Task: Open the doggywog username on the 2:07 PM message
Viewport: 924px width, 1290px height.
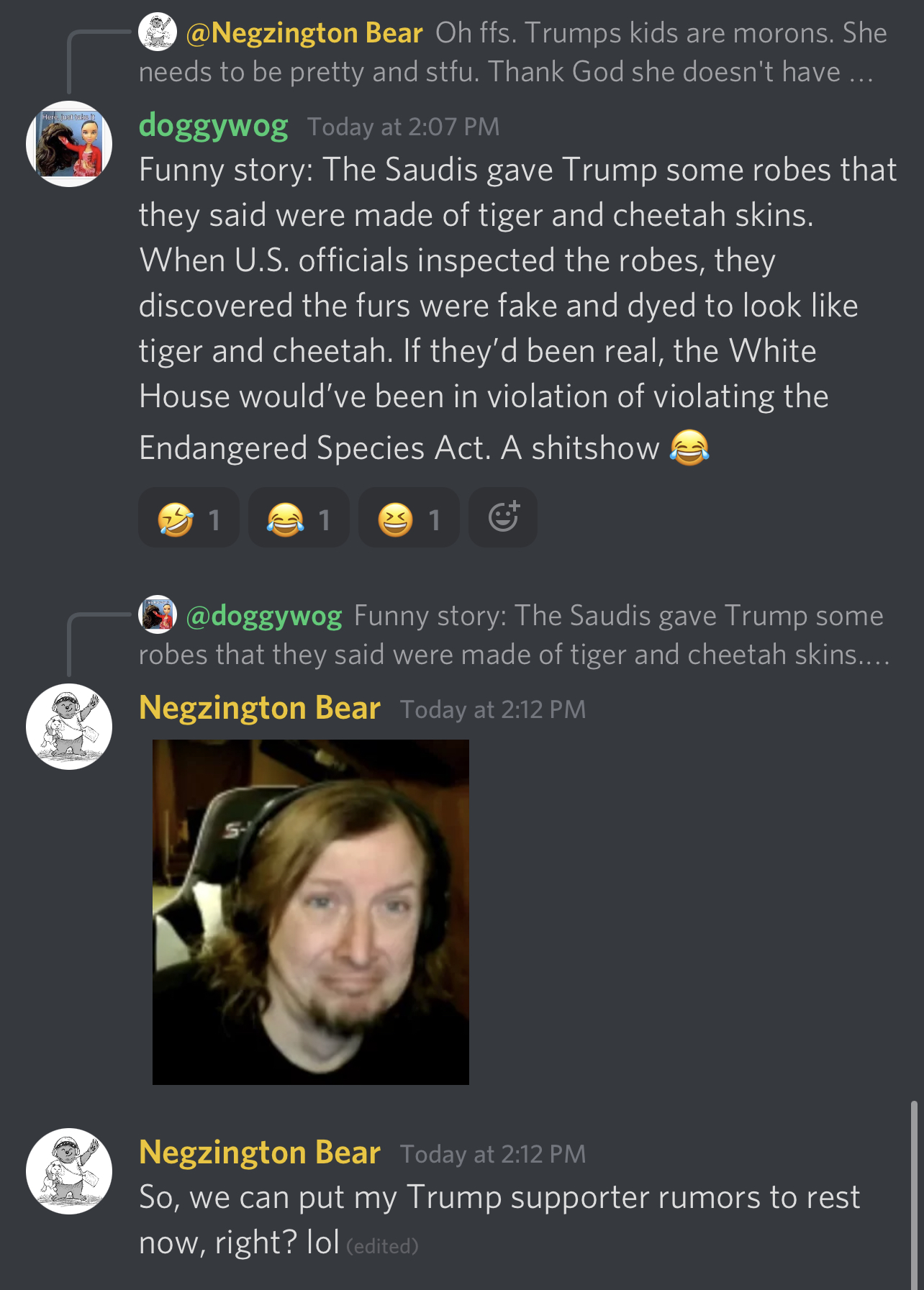Action: coord(214,125)
